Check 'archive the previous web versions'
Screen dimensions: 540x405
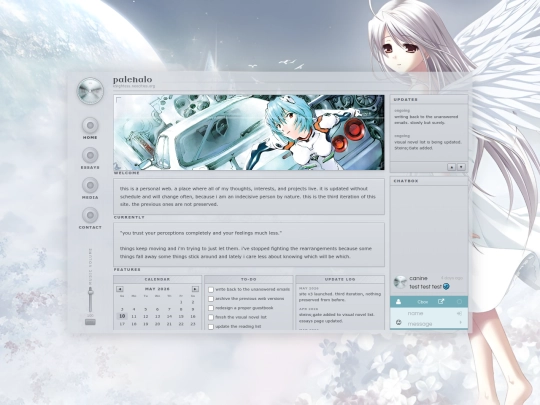coord(211,299)
